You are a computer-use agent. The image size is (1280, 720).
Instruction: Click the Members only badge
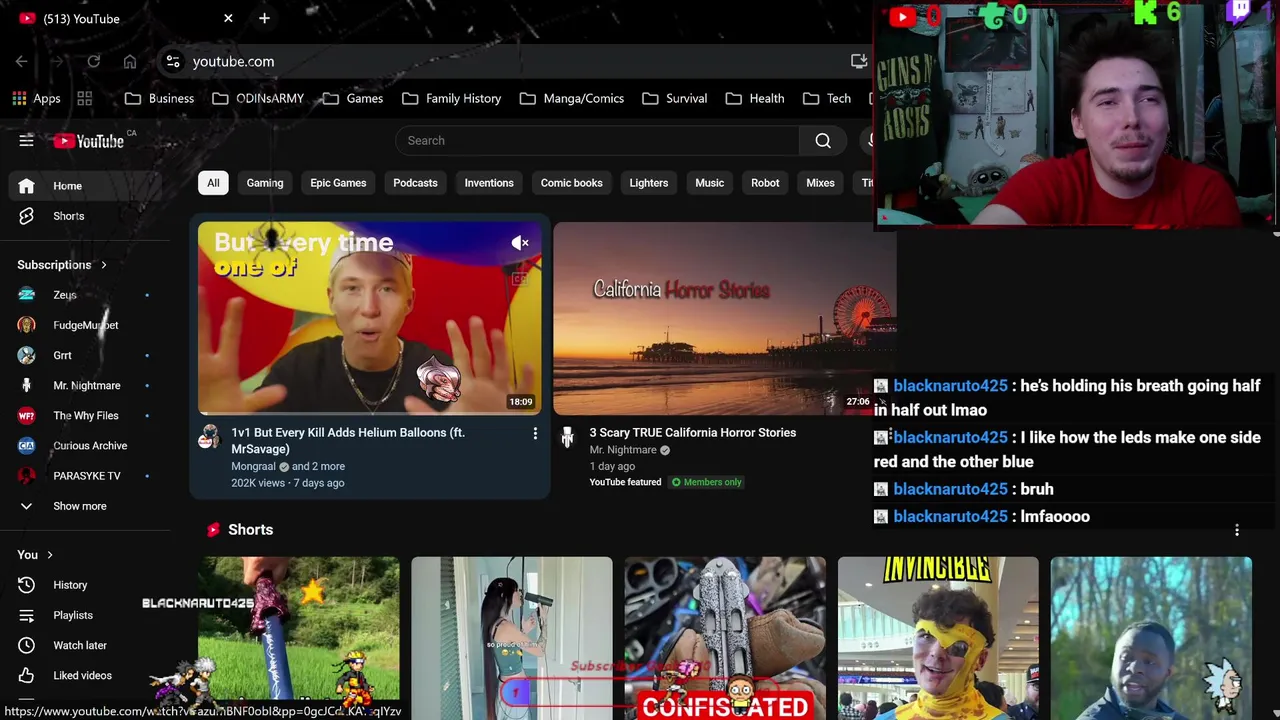(x=707, y=482)
